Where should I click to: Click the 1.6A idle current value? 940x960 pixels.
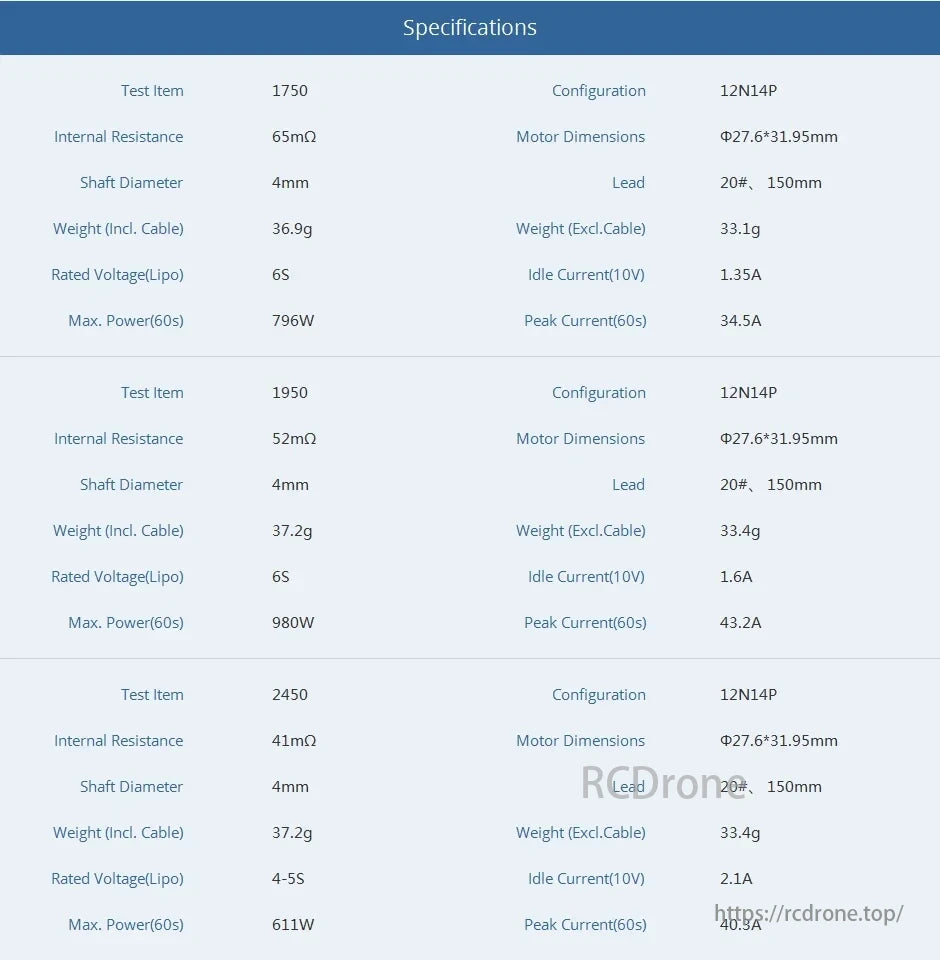tap(736, 577)
